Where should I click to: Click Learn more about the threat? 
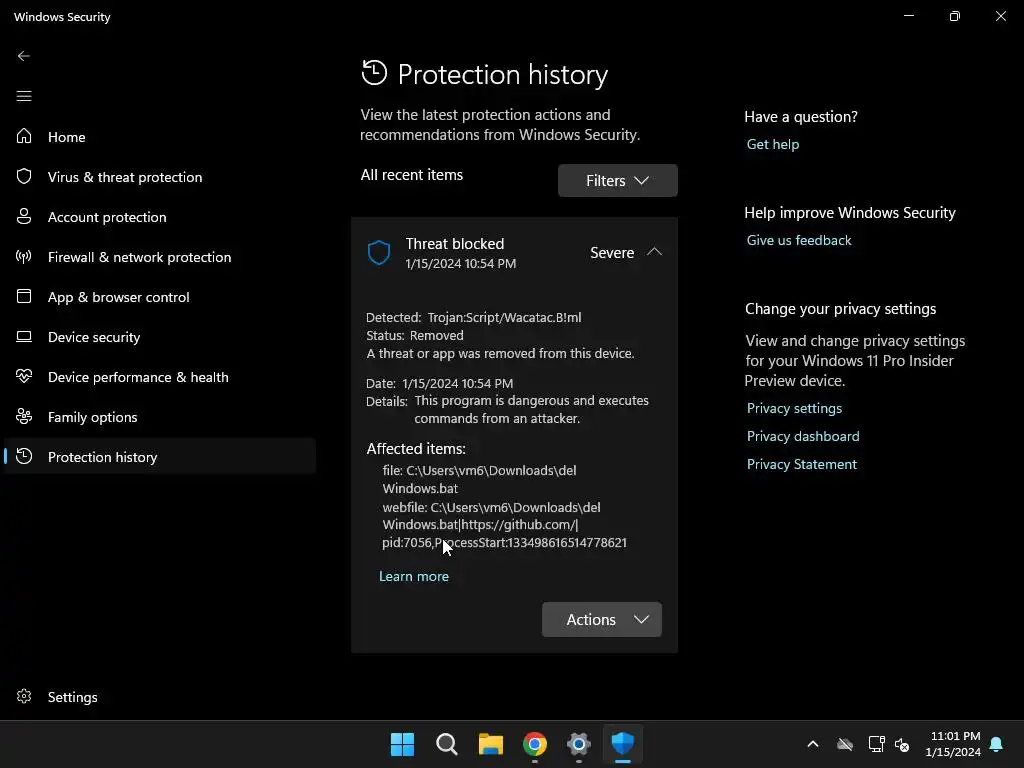[x=414, y=576]
